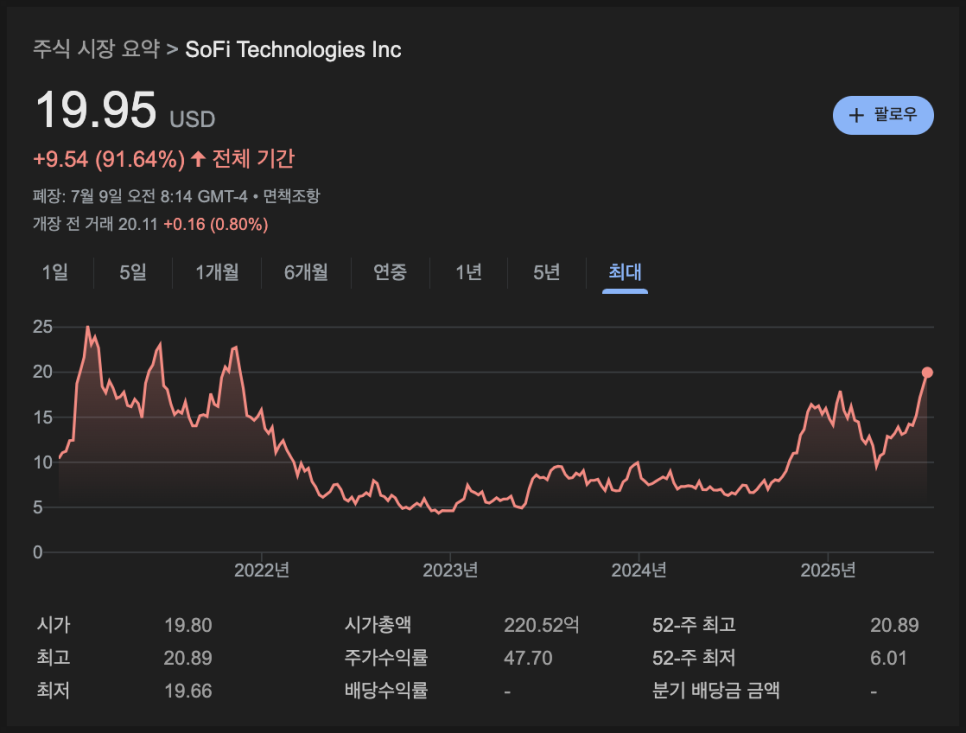966x733 pixels.
Task: Select the 최대 range tab
Action: pyautogui.click(x=625, y=272)
